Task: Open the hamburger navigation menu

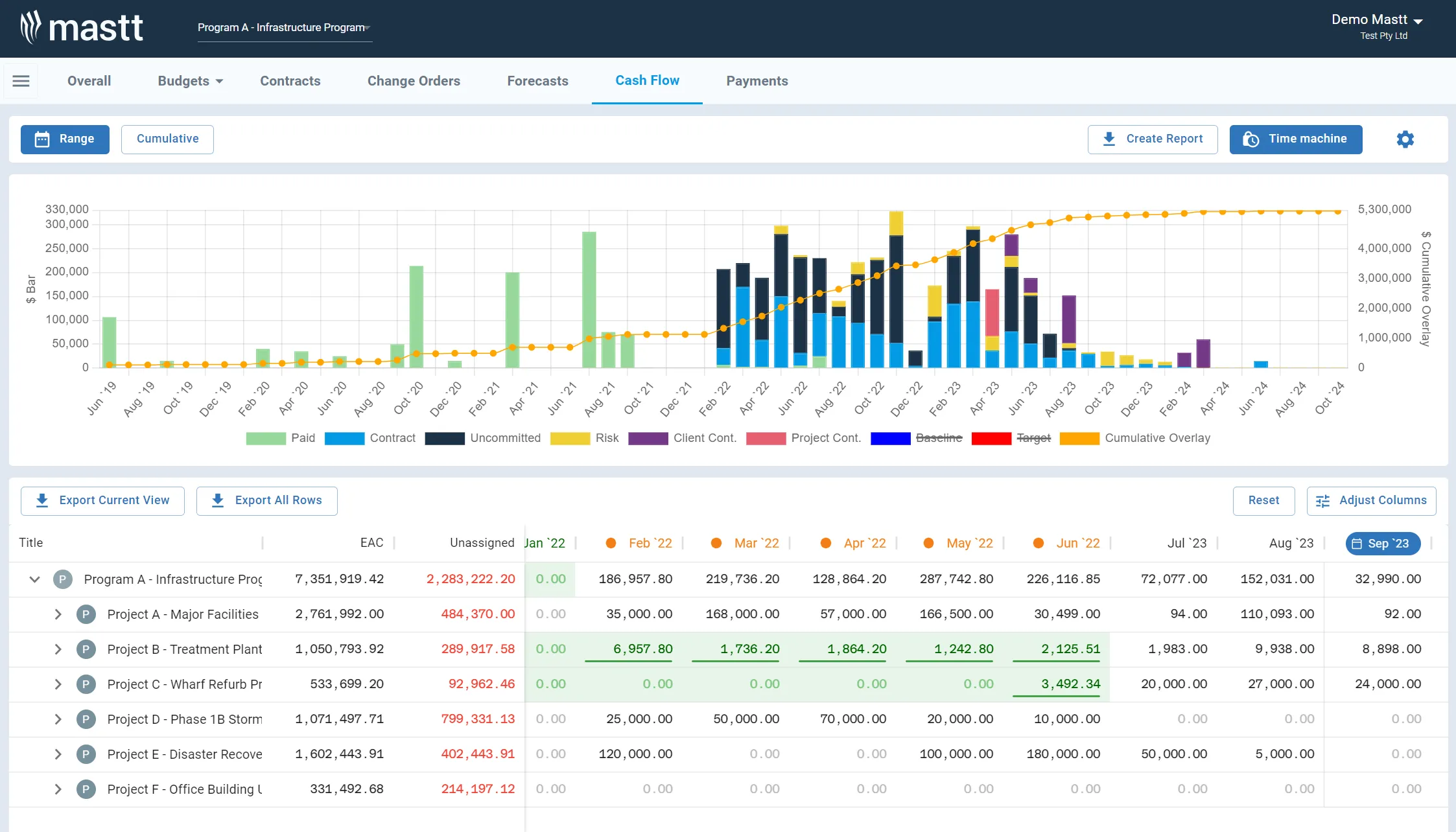Action: tap(21, 80)
